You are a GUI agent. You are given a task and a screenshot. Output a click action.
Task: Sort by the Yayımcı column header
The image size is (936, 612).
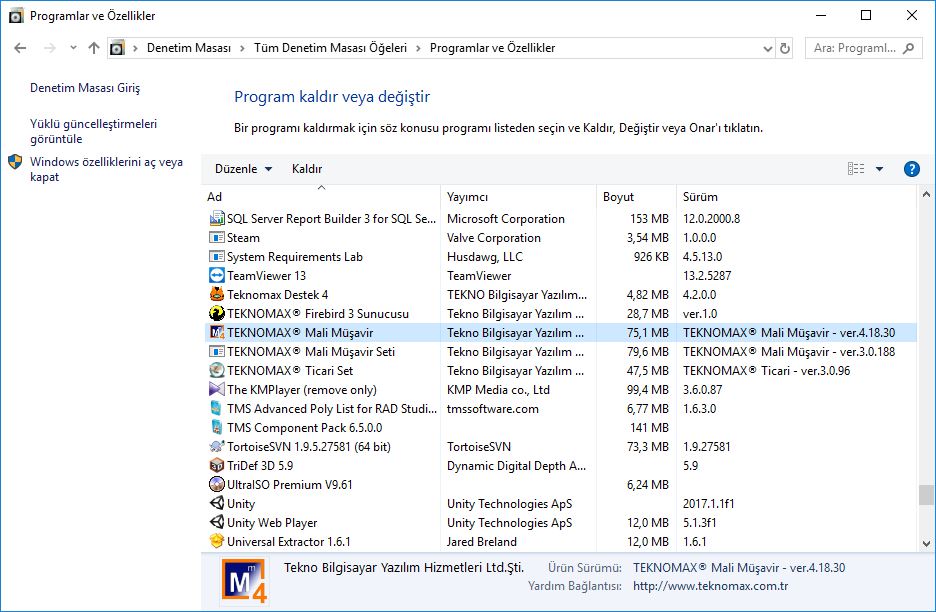point(467,197)
